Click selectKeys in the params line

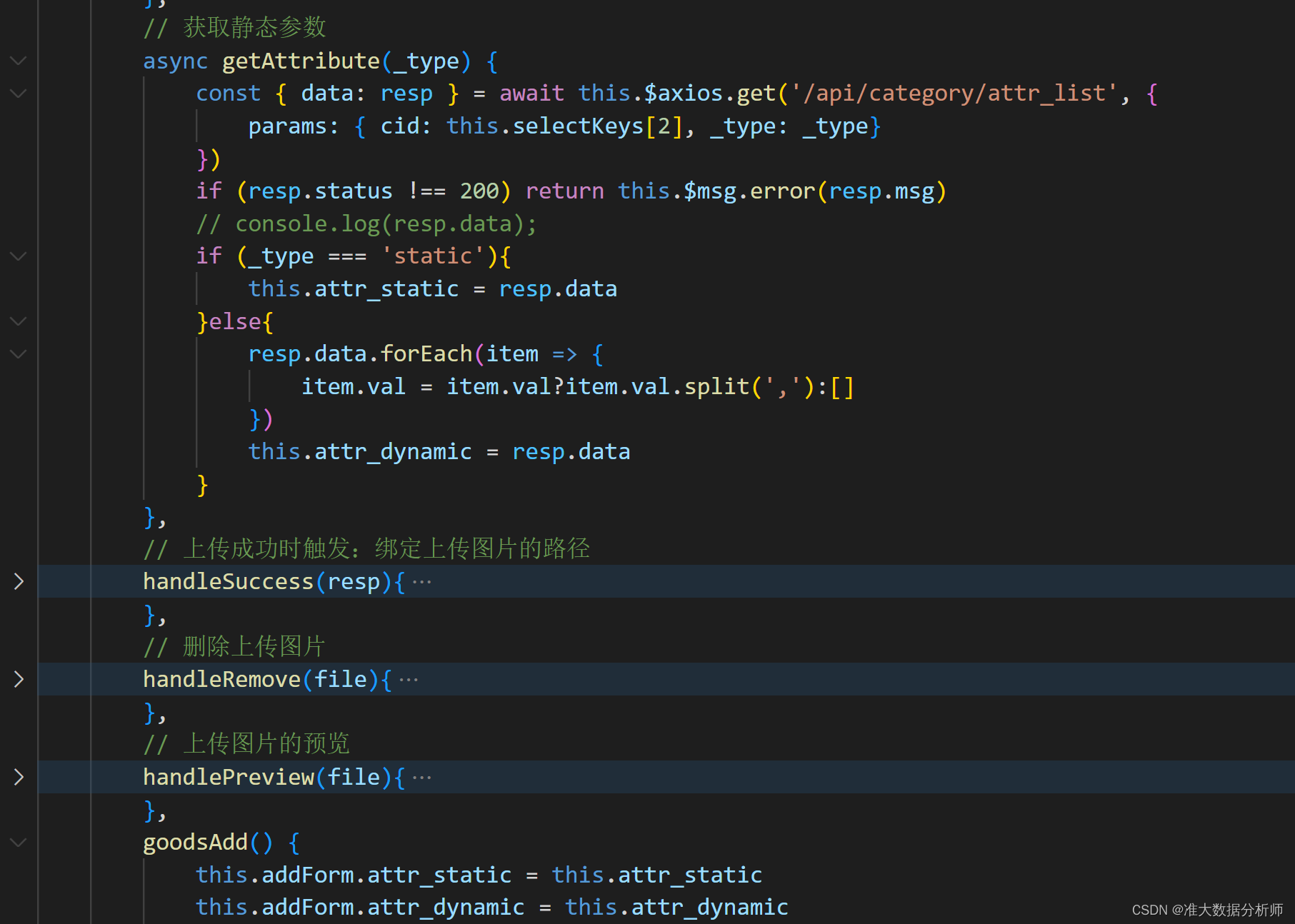coord(578,126)
